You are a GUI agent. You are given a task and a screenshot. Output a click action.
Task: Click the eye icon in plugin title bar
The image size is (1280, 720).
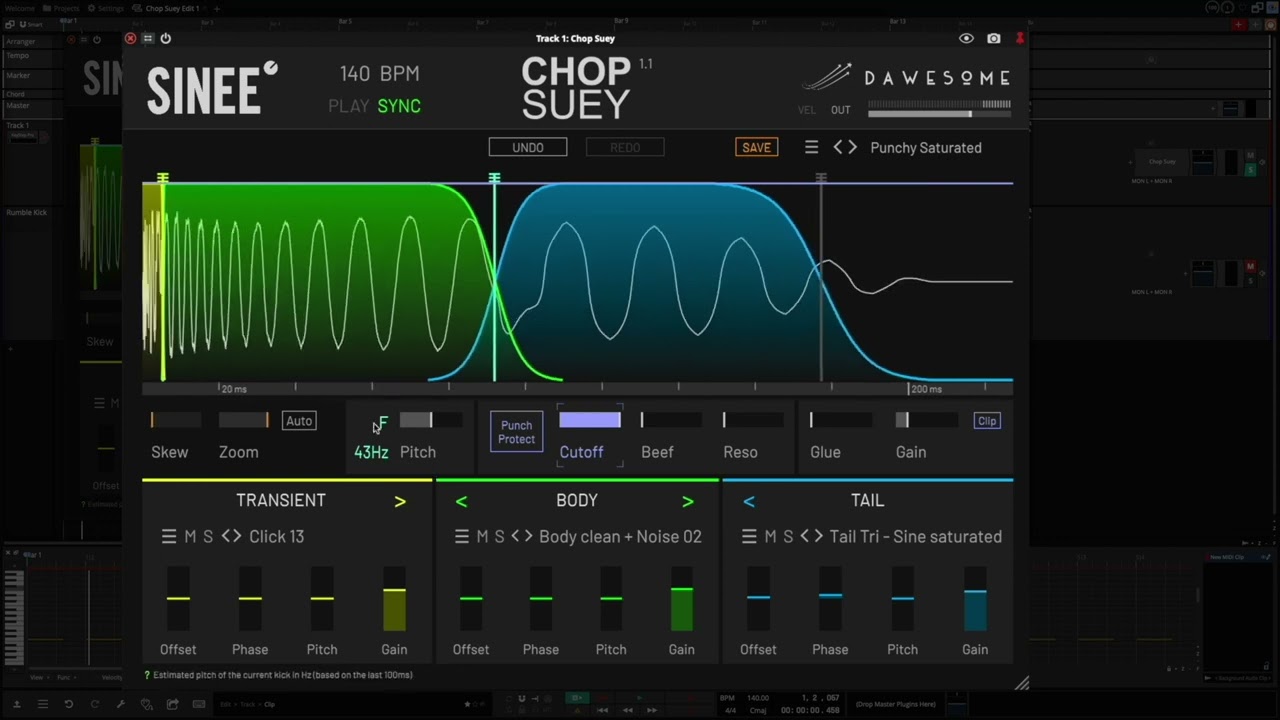[966, 38]
